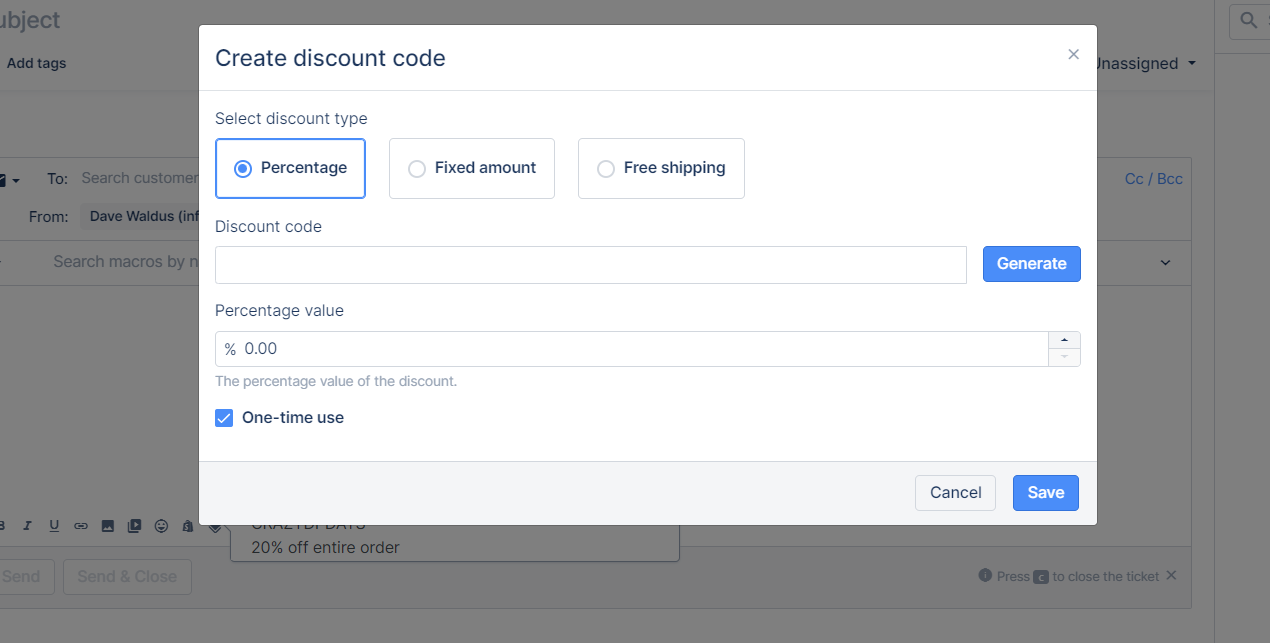Increase percentage value with up arrow
Viewport: 1270px width, 643px height.
(1064, 340)
